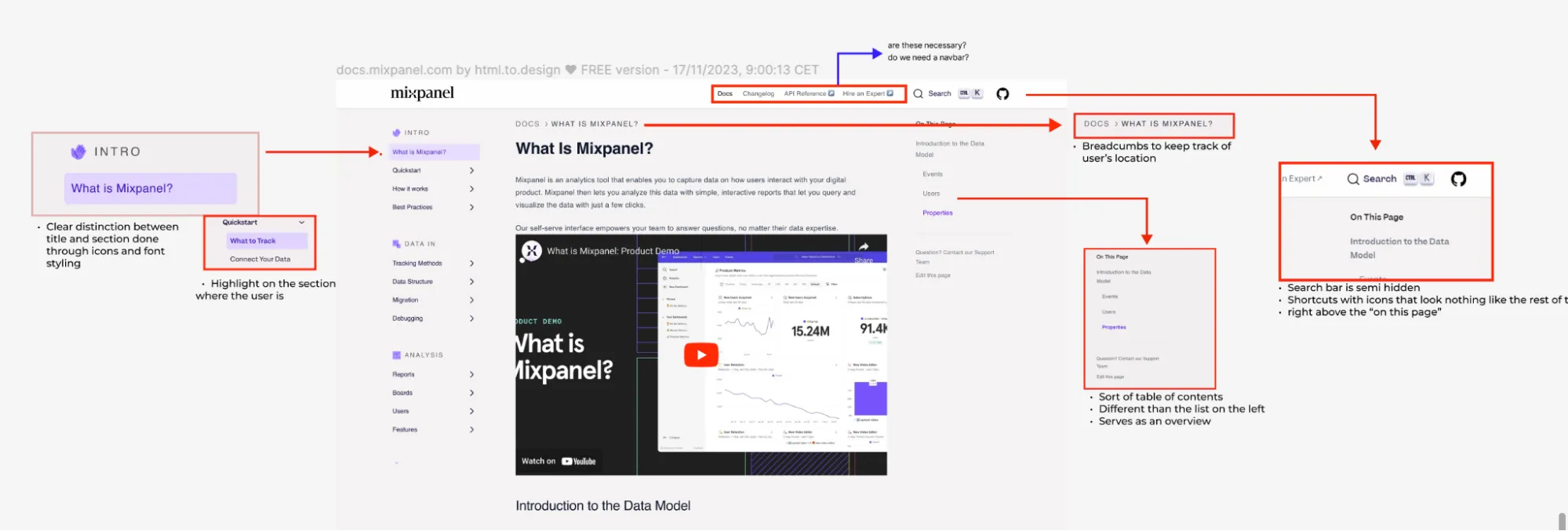1568x531 pixels.
Task: Expand the Quickstart chevron in main sidebar
Action: tap(471, 170)
